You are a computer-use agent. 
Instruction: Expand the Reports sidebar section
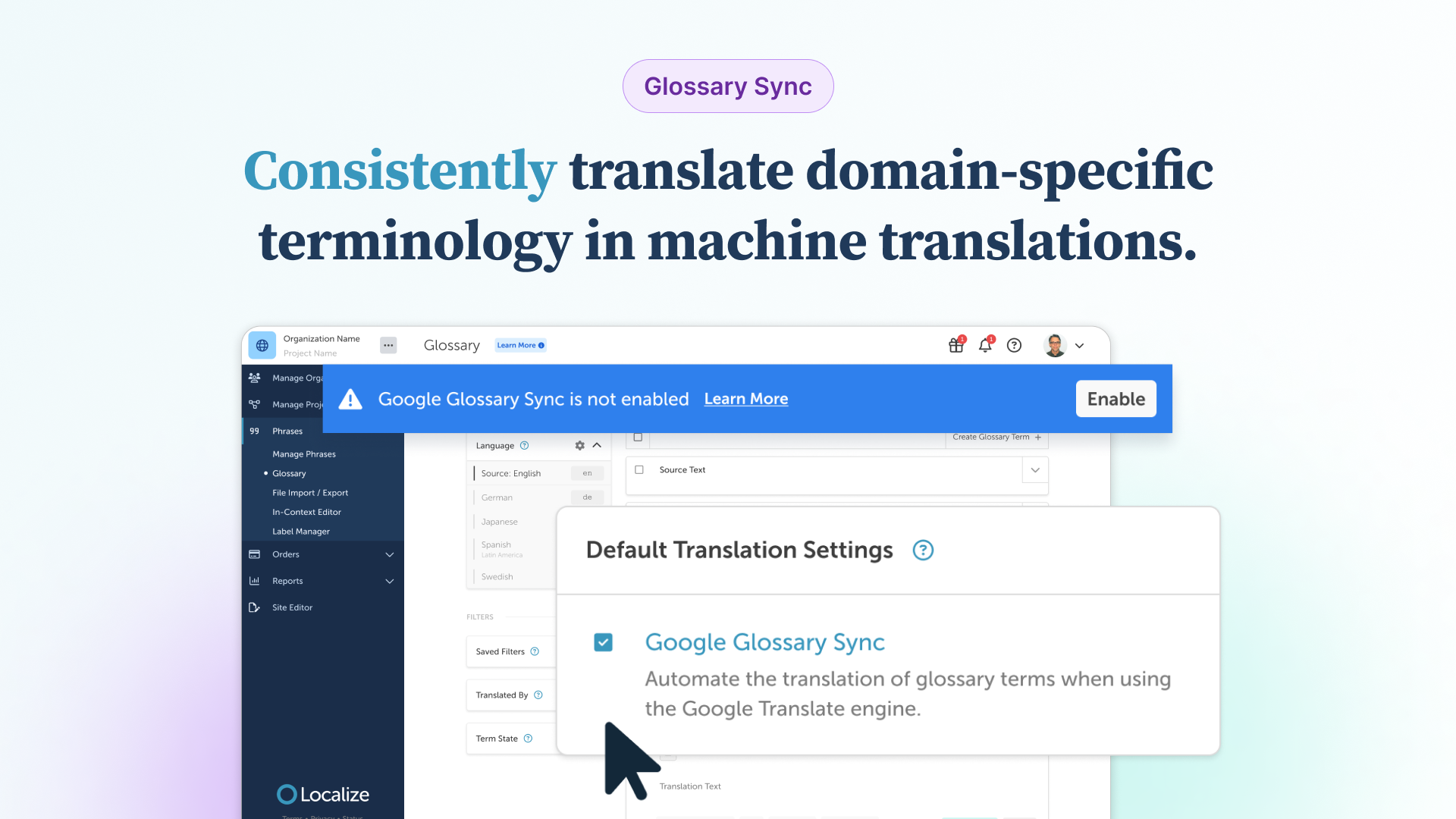390,582
